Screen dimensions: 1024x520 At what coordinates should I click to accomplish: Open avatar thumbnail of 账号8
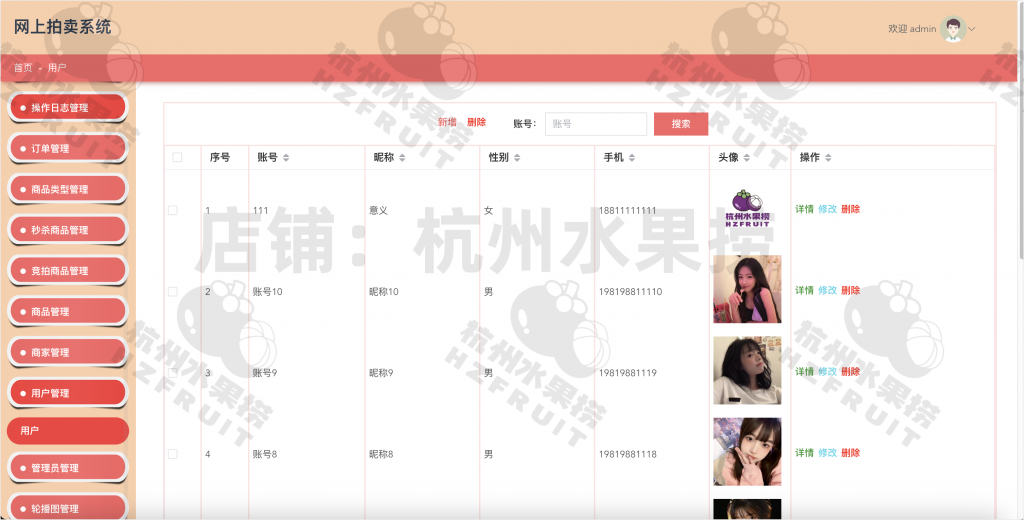[747, 451]
